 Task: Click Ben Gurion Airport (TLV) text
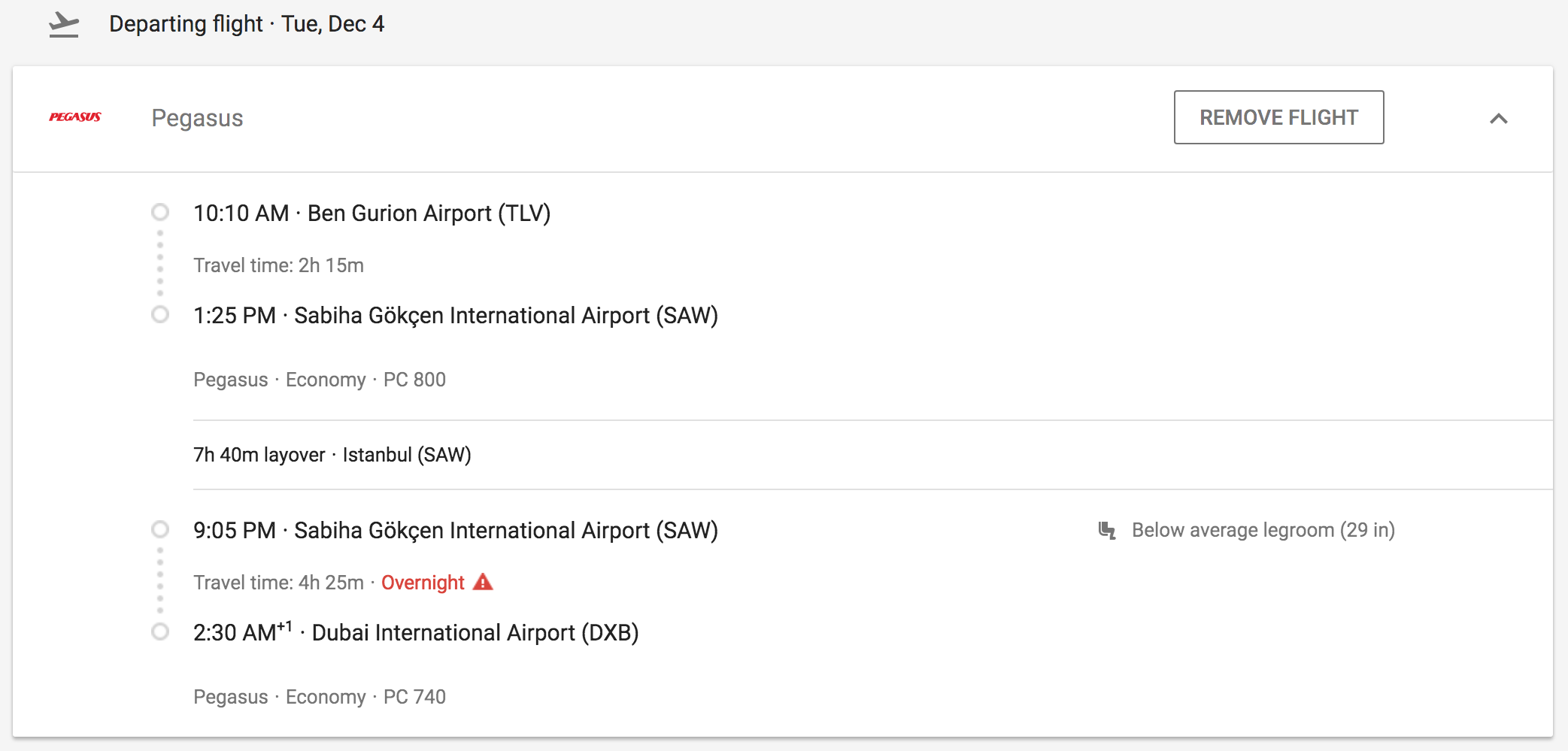[x=429, y=213]
